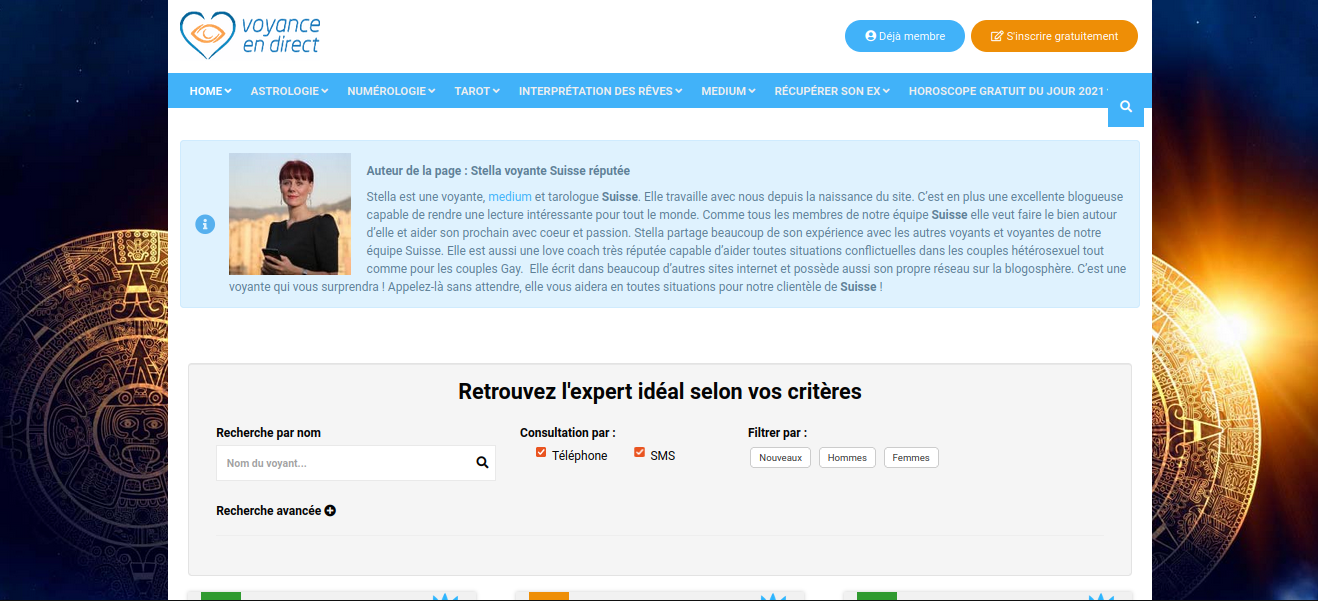Click the S'inscrire gratuitement button
The height and width of the screenshot is (601, 1318).
(x=1054, y=35)
